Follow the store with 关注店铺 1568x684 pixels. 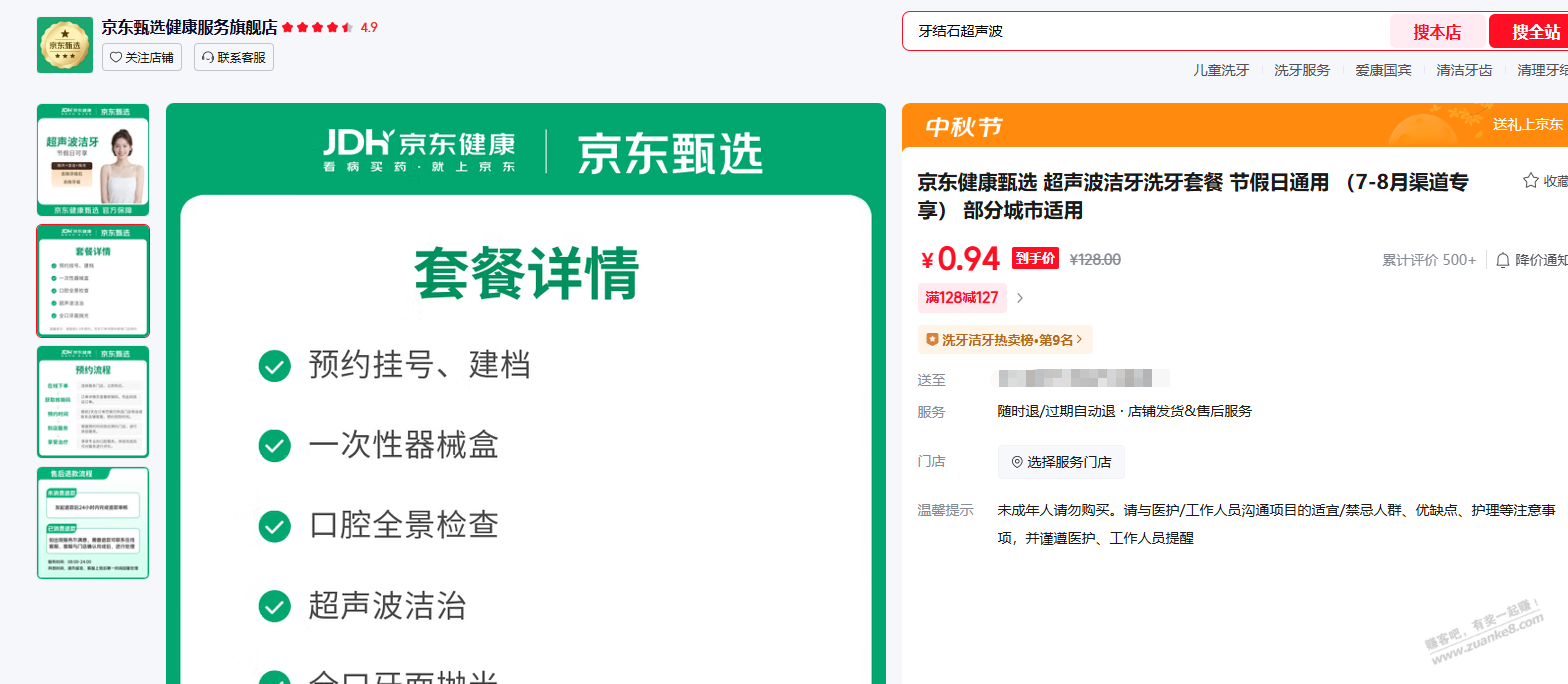pyautogui.click(x=142, y=57)
